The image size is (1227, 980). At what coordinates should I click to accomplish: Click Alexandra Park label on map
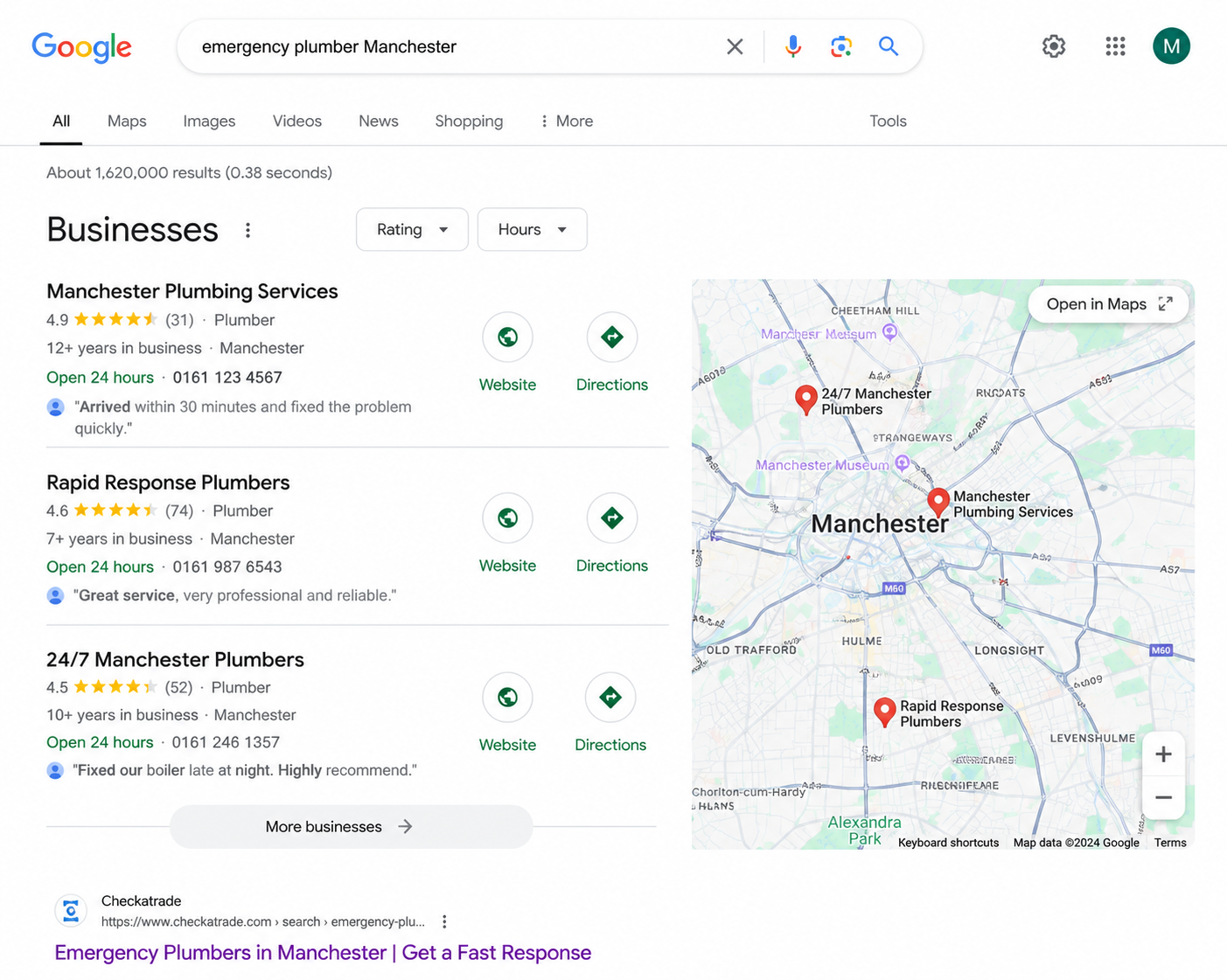[x=864, y=830]
